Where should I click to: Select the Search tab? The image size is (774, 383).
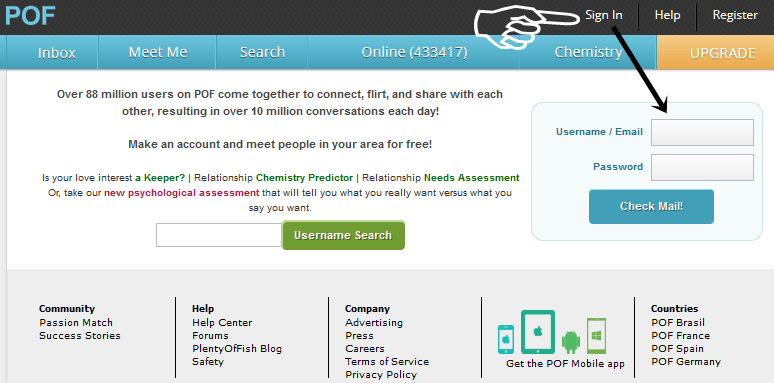point(262,52)
